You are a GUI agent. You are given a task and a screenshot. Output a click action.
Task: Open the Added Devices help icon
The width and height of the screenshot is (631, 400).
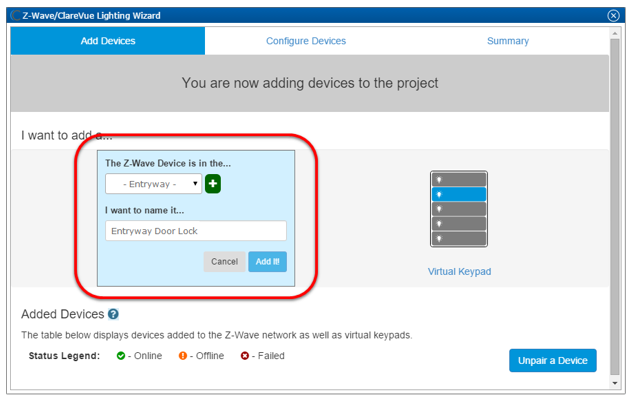(113, 314)
